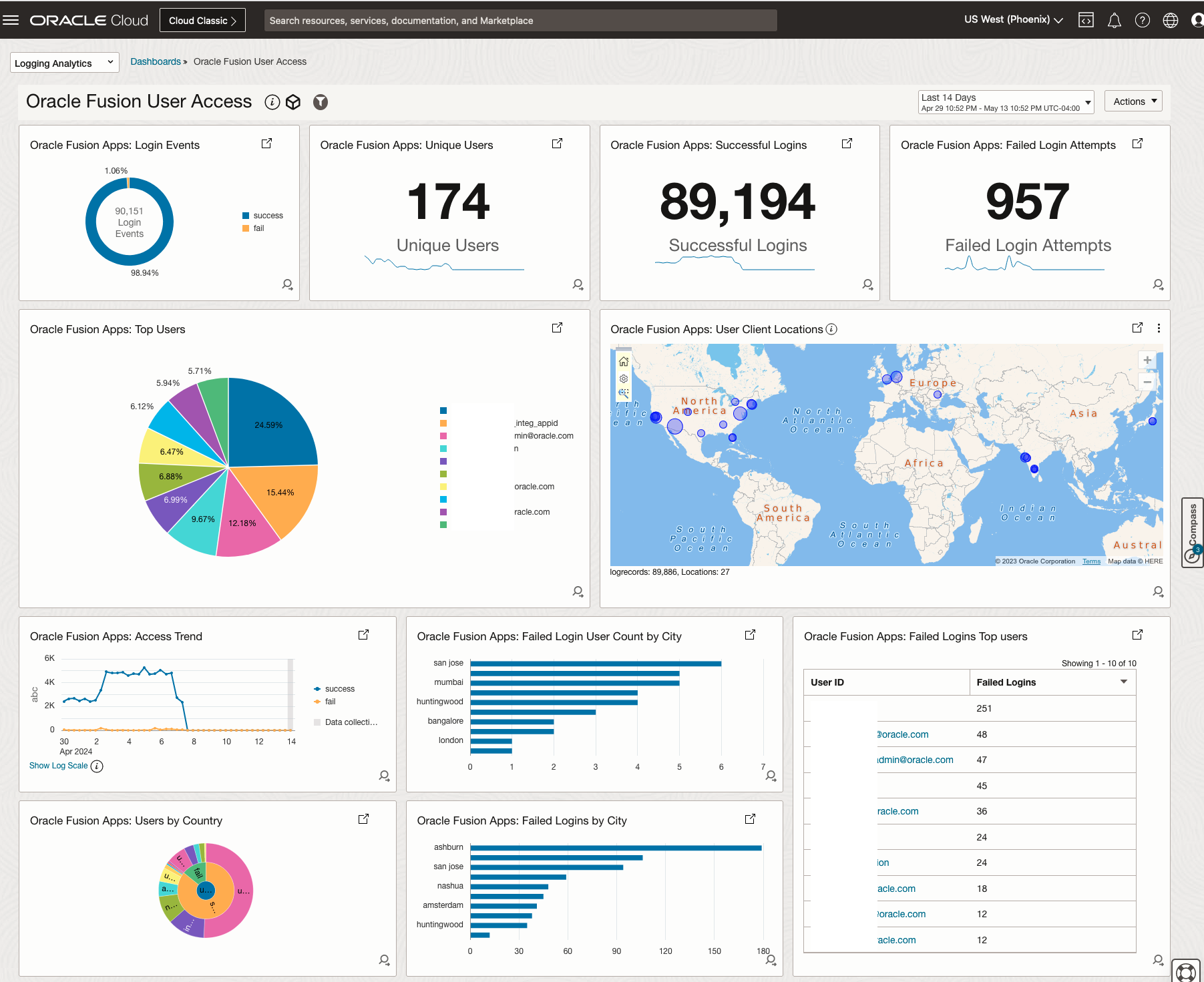The image size is (1204, 982).
Task: Click the zoom-in plus control on the map
Action: click(1147, 360)
